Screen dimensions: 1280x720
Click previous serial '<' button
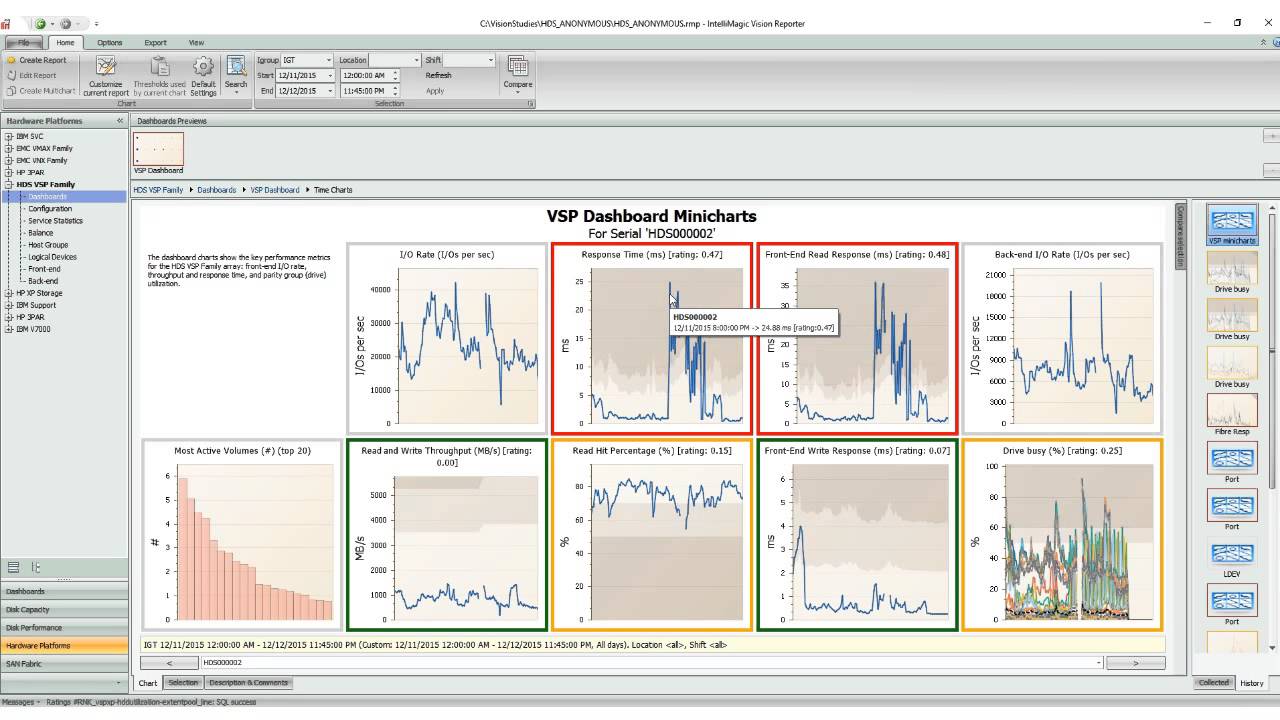click(x=169, y=662)
